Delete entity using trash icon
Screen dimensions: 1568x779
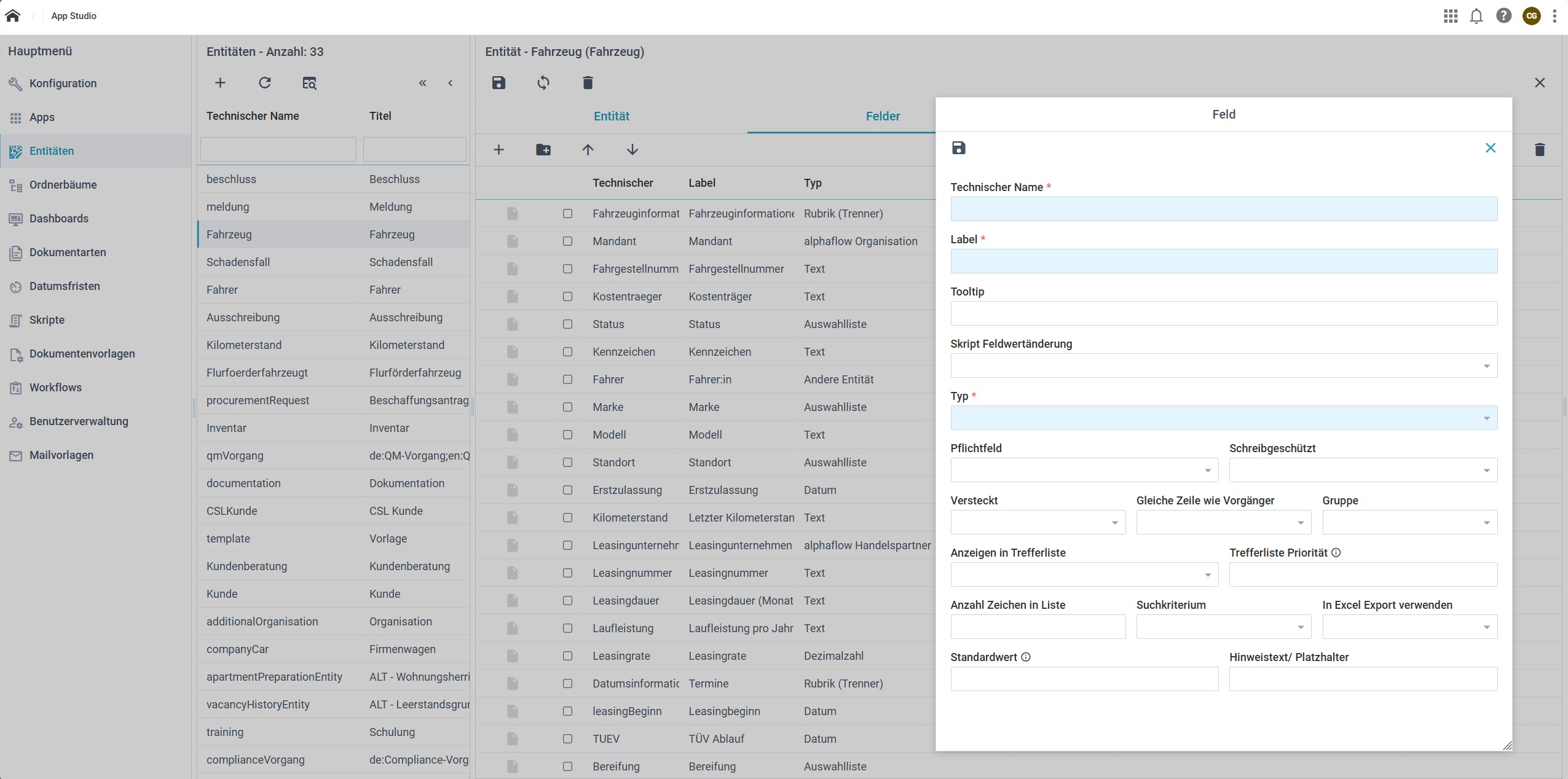click(588, 83)
